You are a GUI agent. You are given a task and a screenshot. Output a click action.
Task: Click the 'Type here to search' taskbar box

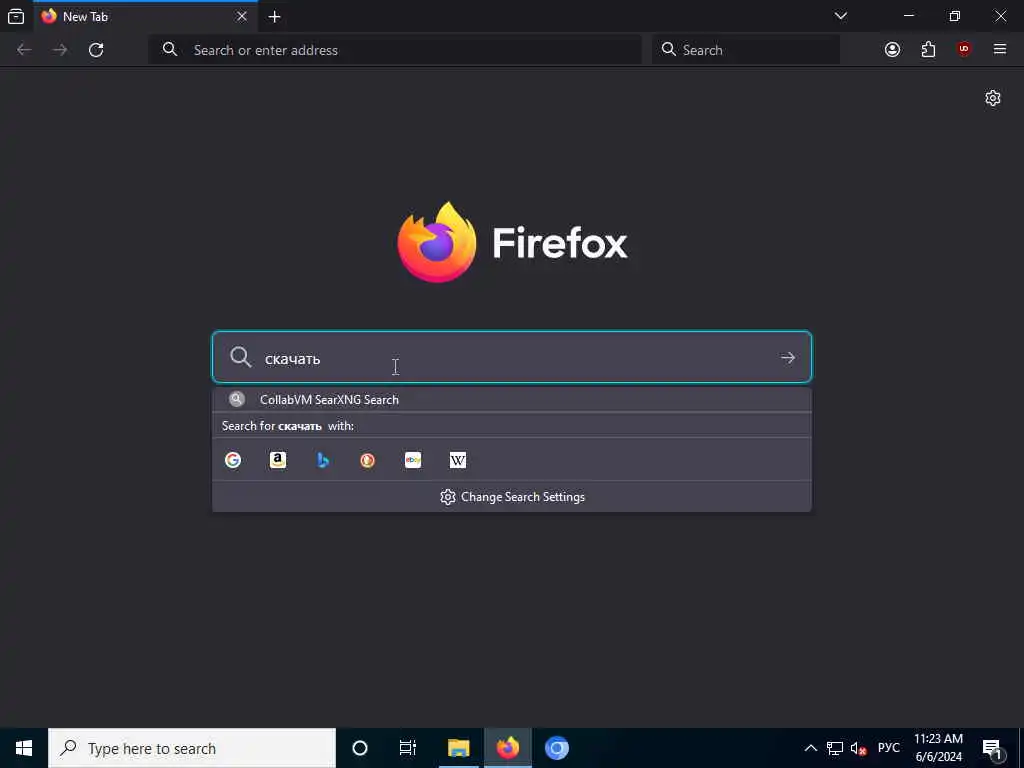coord(192,748)
